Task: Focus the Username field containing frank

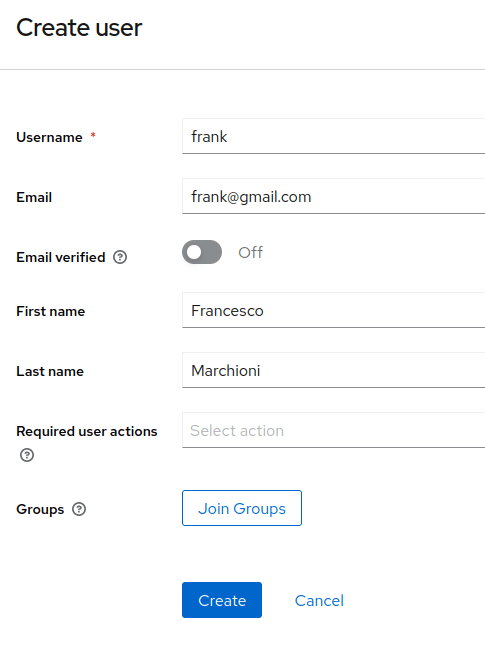Action: coord(333,136)
